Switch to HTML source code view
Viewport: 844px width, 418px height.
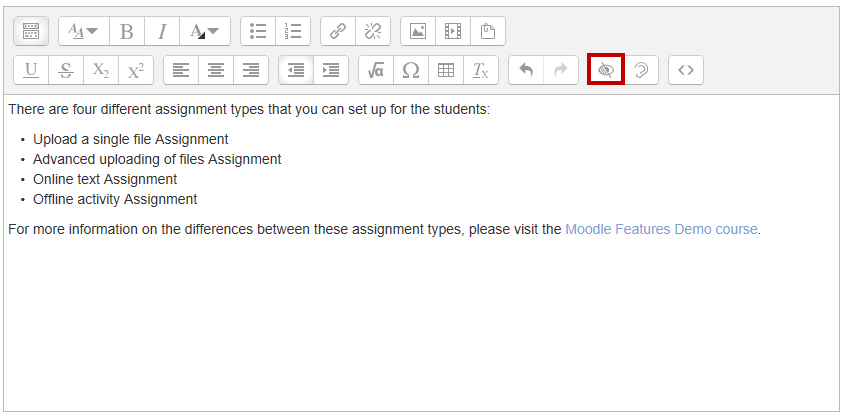click(685, 70)
